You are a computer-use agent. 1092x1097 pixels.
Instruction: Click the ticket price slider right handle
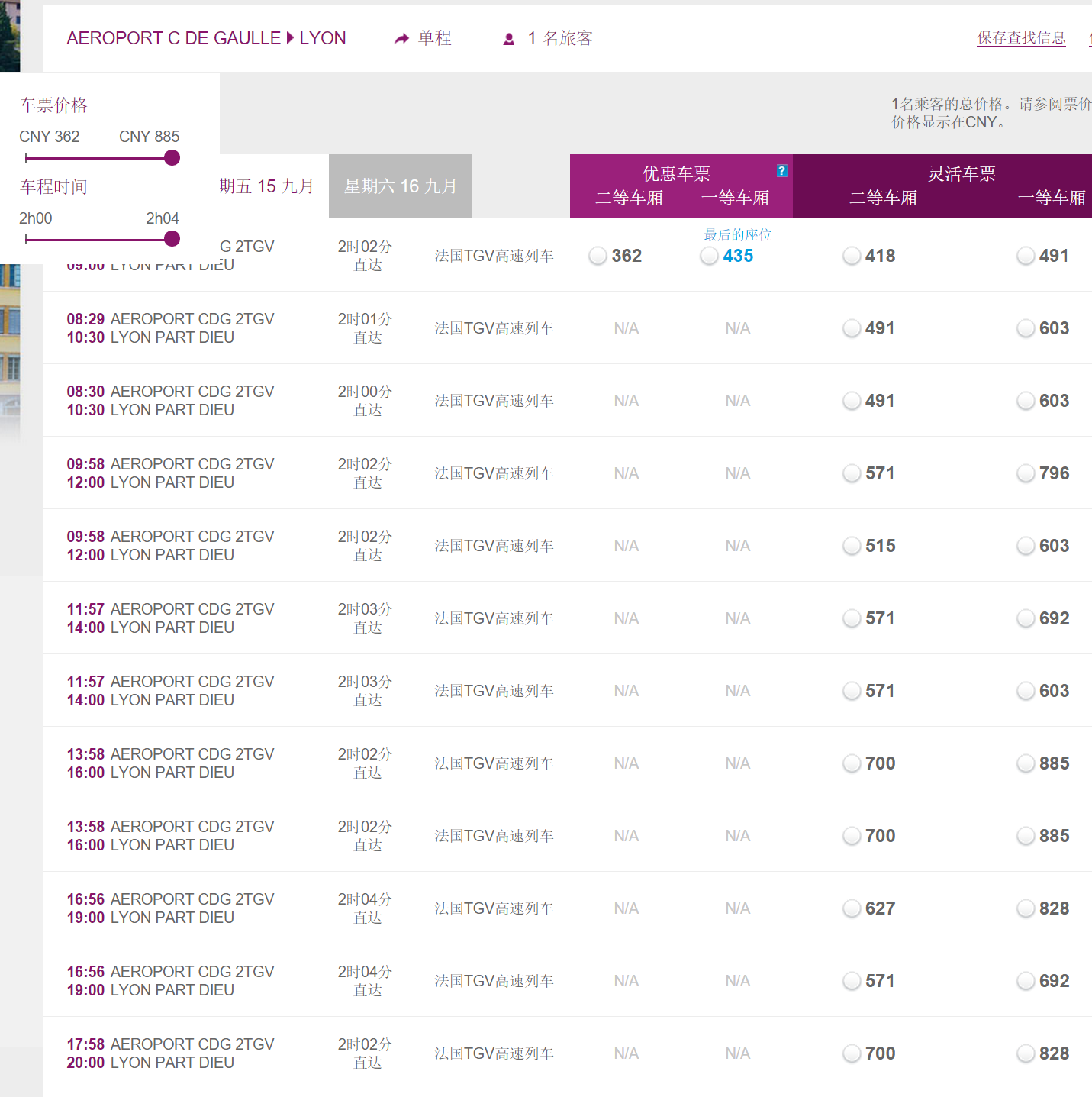point(172,158)
